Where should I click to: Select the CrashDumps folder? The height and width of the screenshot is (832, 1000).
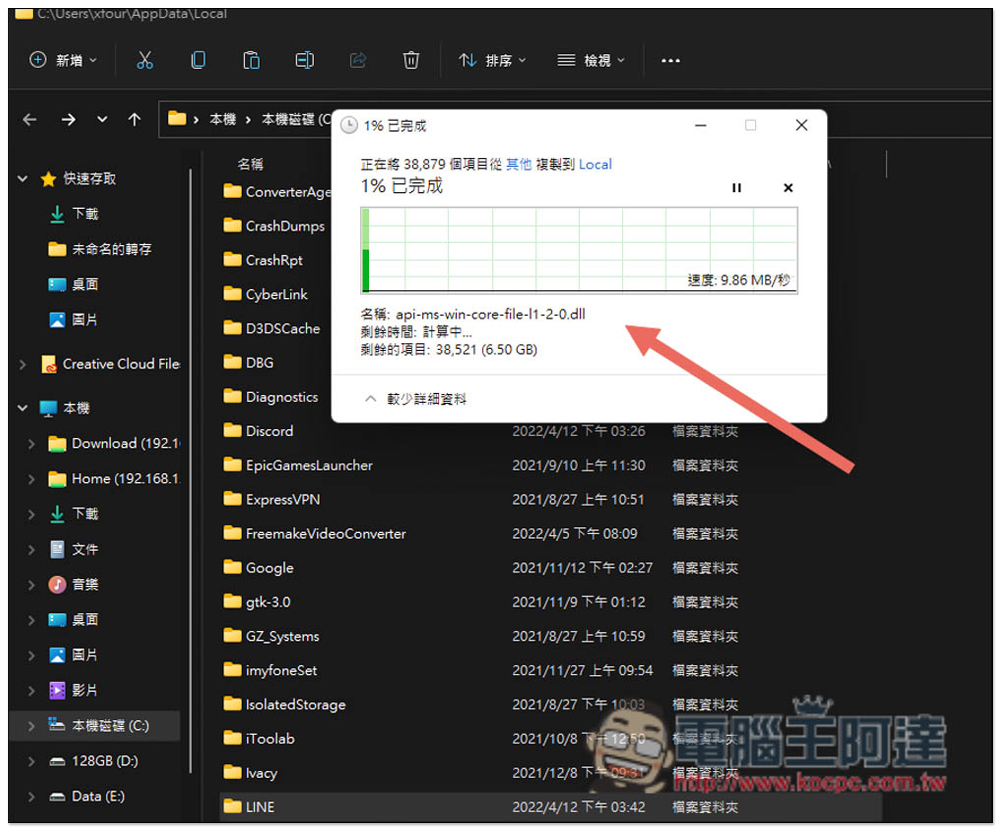[x=274, y=226]
